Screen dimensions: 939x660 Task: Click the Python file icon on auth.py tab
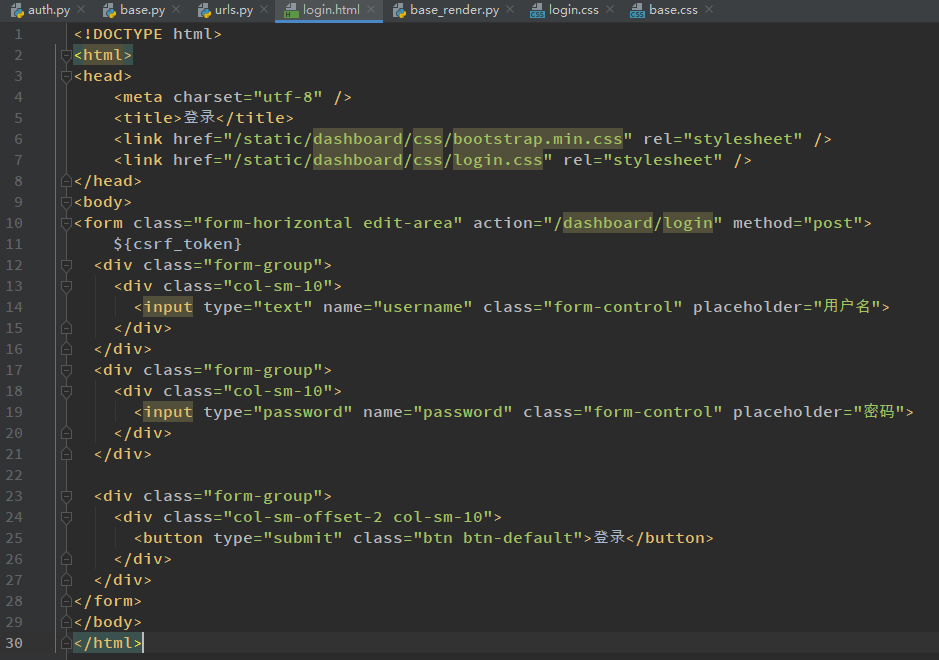pyautogui.click(x=17, y=10)
